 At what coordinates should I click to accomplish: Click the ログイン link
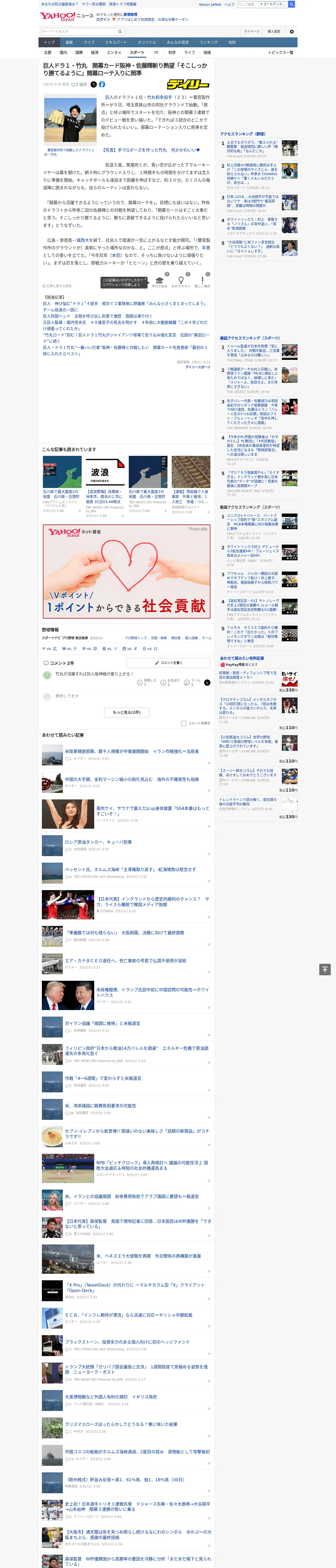pyautogui.click(x=103, y=20)
